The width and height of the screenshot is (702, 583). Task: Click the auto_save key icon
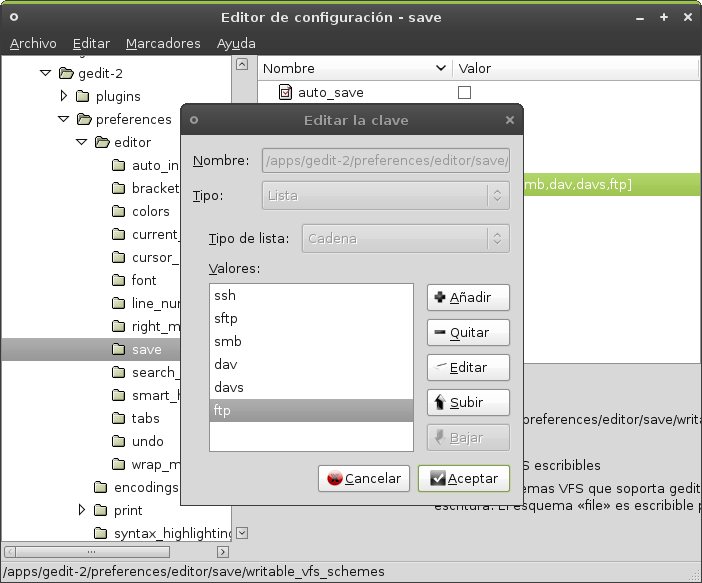click(x=285, y=92)
